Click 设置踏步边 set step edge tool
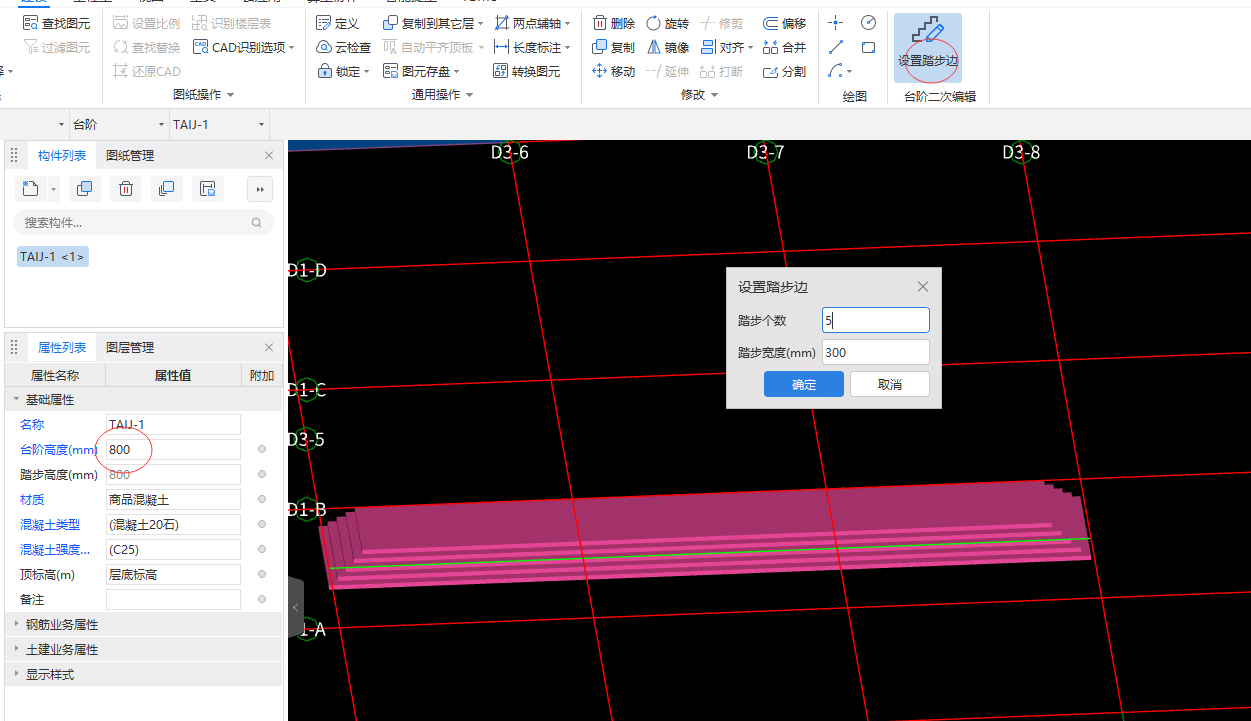This screenshot has height=721, width=1251. (x=928, y=47)
